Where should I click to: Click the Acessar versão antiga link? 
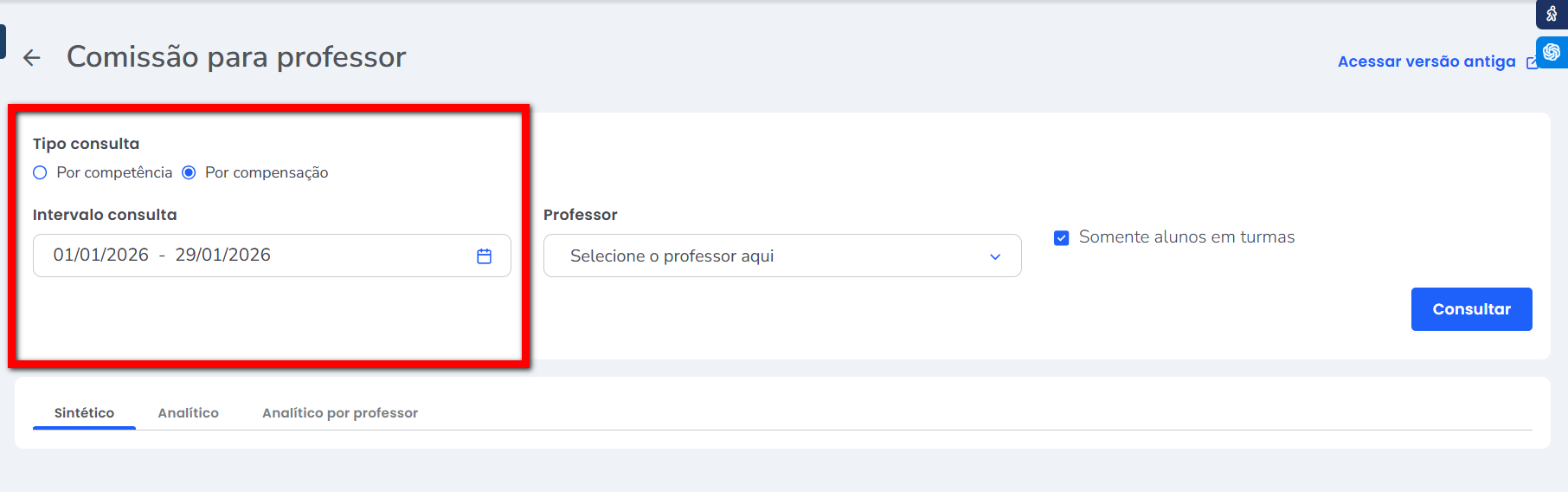1426,61
